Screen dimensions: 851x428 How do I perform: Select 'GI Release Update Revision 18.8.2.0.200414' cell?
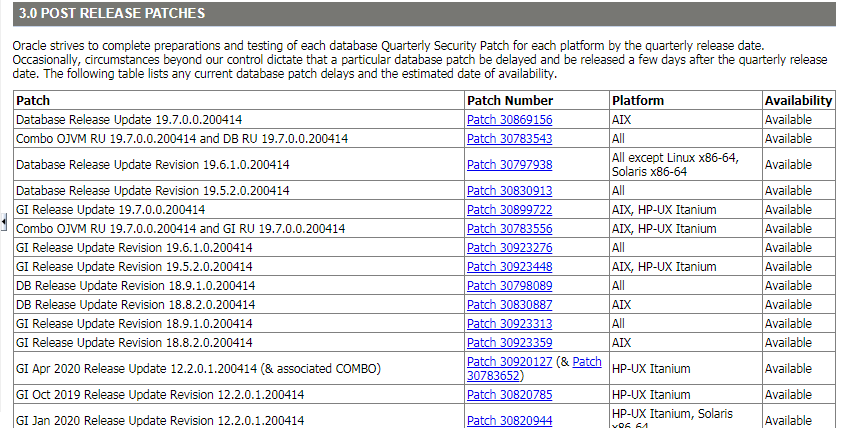point(239,343)
